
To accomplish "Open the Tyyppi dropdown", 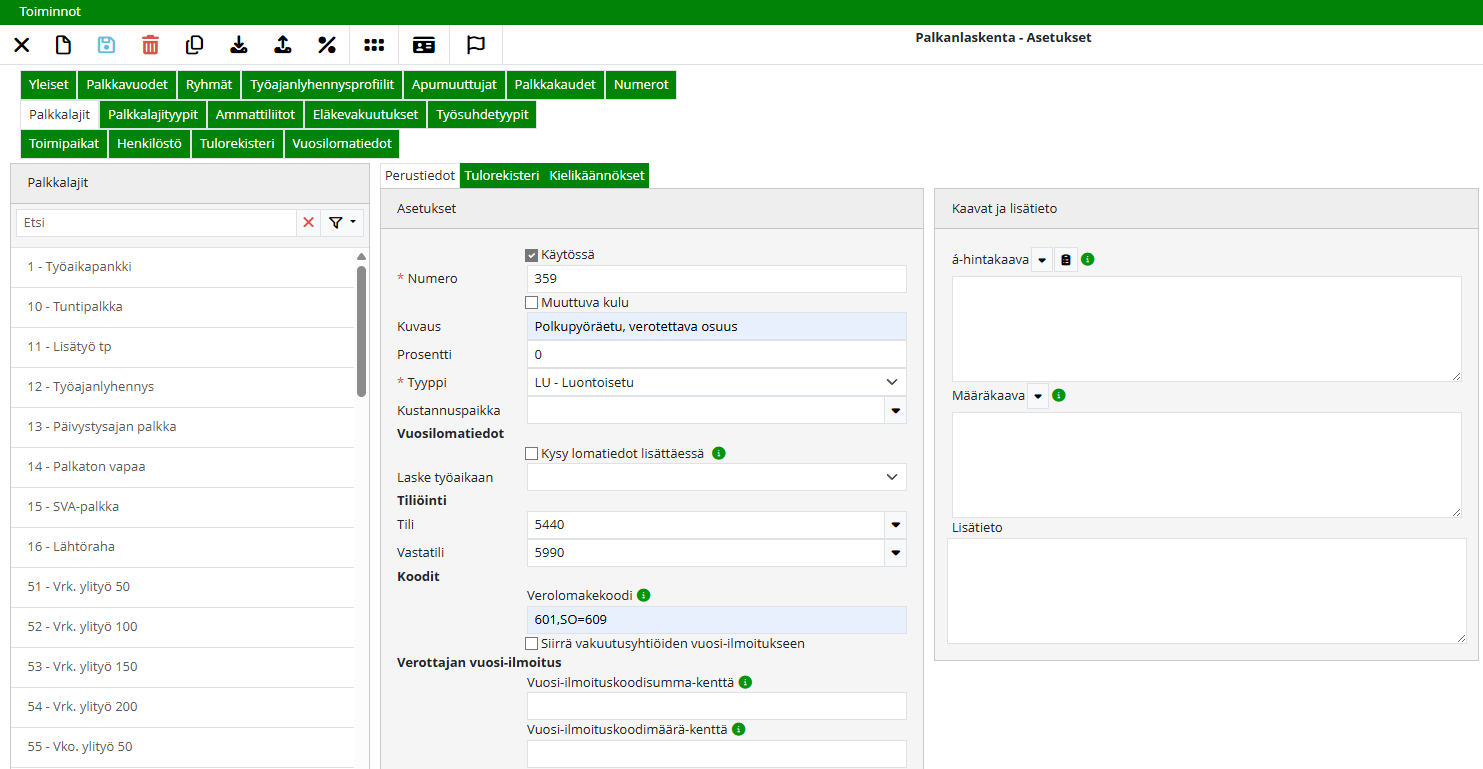I will tap(715, 382).
